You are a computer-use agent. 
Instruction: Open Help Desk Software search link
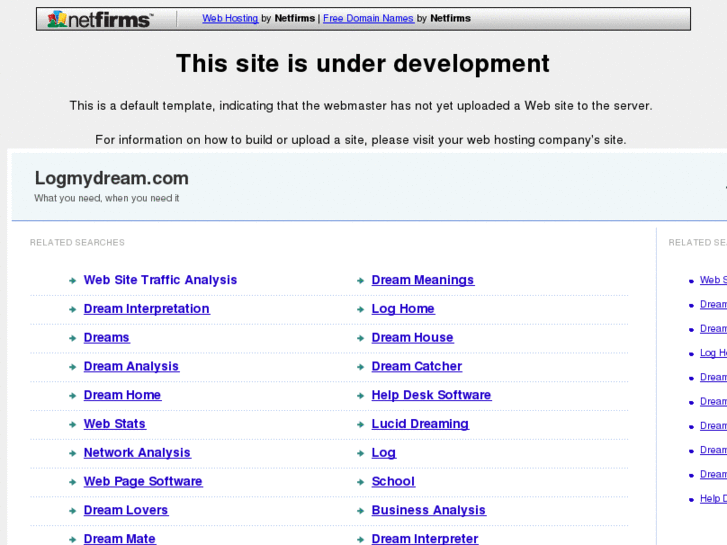click(432, 395)
